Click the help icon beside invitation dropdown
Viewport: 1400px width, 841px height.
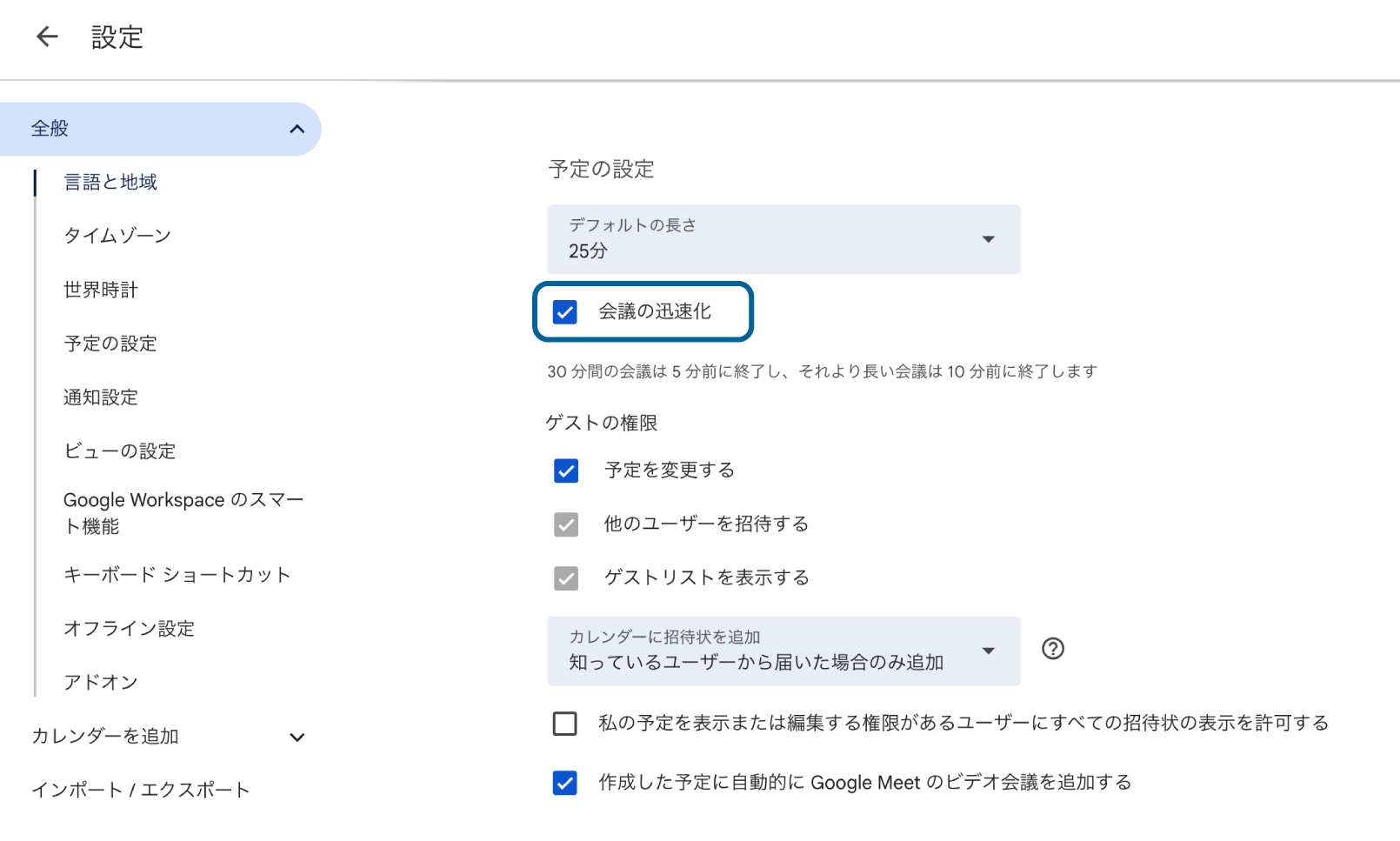[x=1052, y=649]
